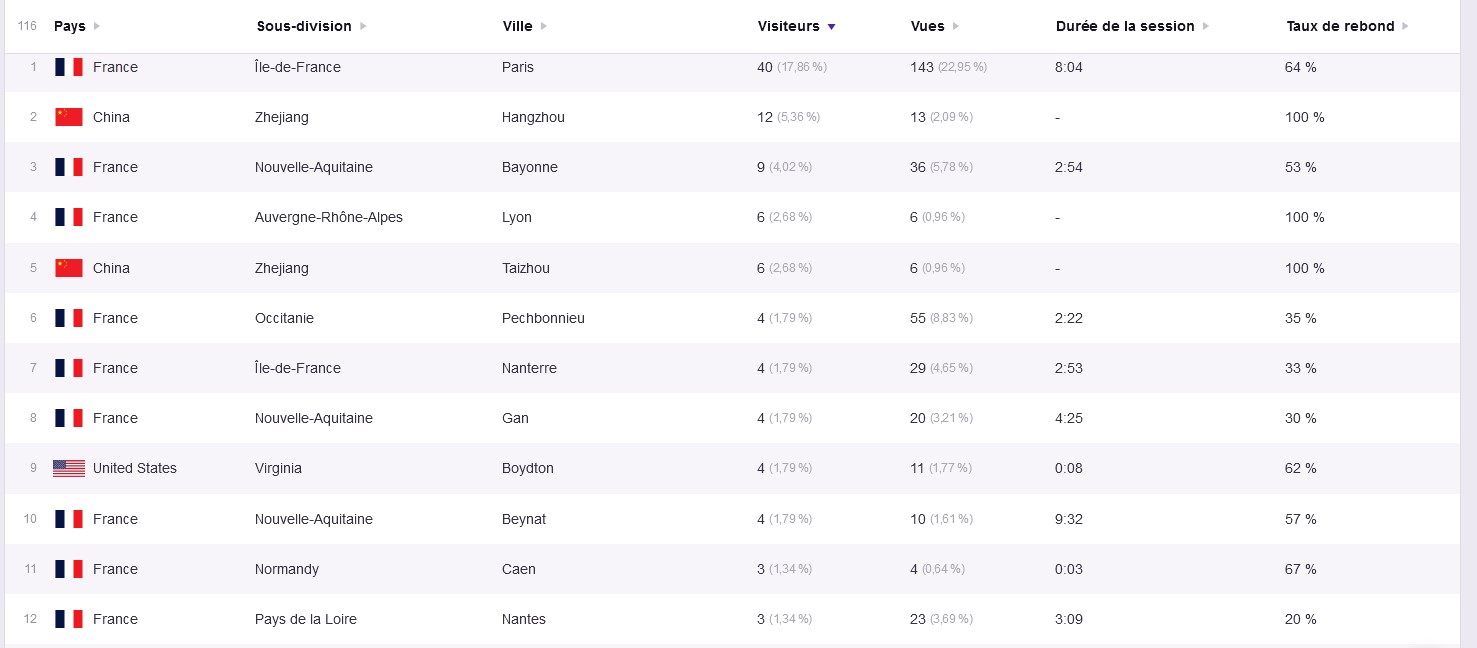Sort by Sous-division column arrow
Screen dimensions: 1477x648
(363, 27)
